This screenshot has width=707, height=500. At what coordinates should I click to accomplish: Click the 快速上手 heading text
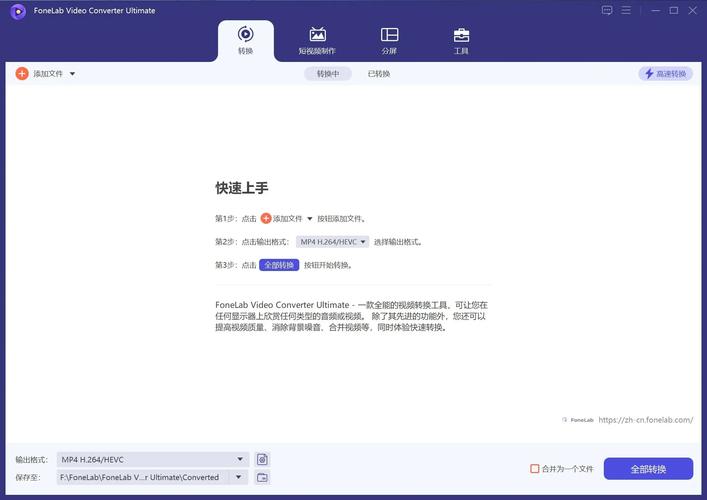point(242,188)
